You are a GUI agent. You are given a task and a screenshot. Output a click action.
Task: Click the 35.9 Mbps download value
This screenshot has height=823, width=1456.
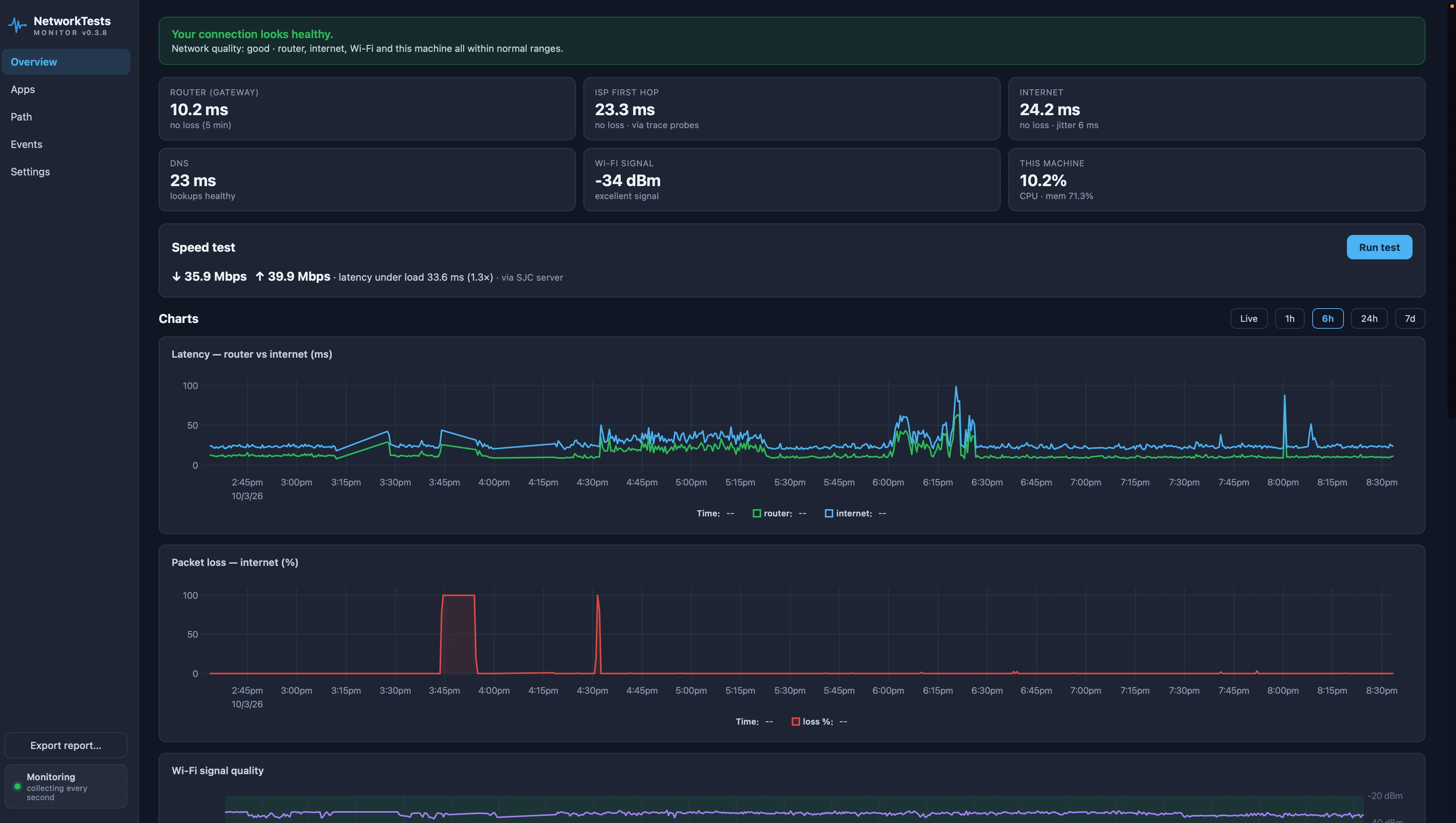point(215,276)
